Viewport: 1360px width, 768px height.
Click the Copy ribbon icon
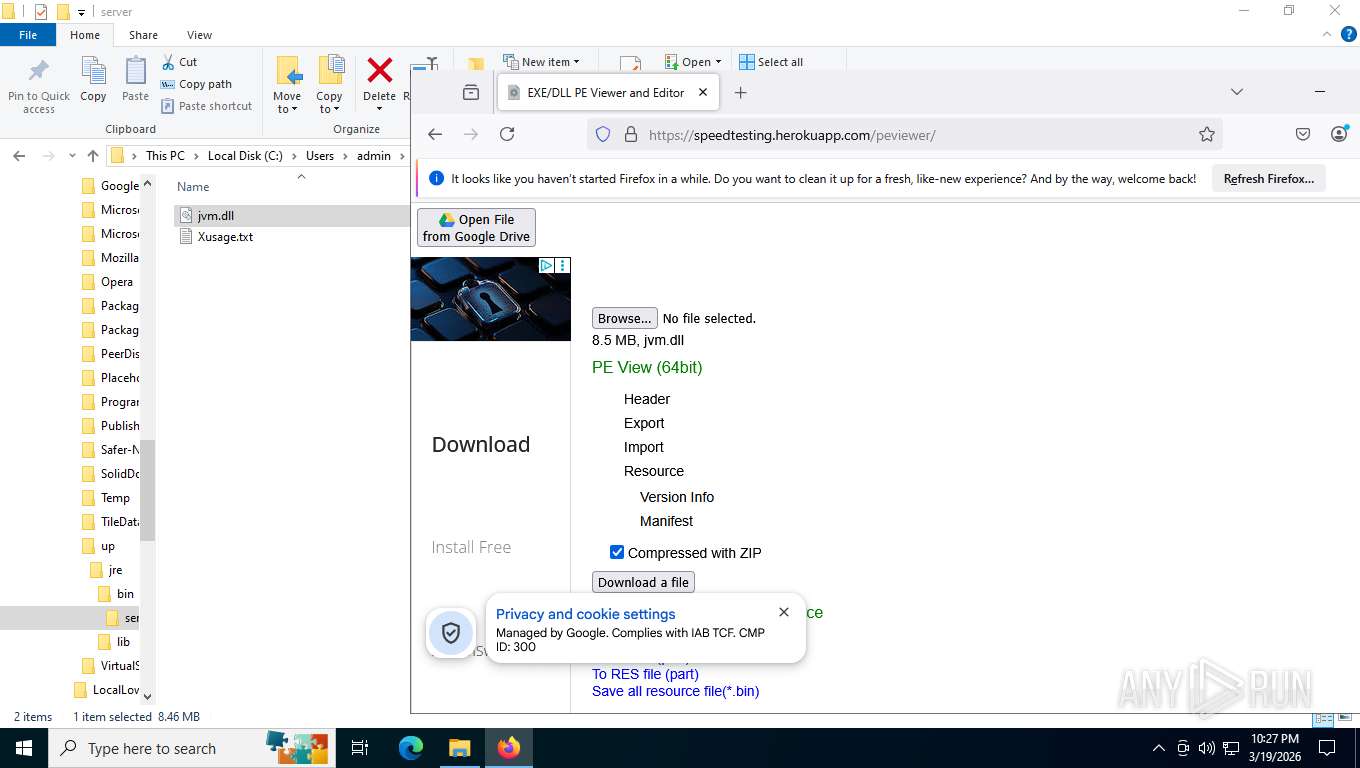pos(93,71)
